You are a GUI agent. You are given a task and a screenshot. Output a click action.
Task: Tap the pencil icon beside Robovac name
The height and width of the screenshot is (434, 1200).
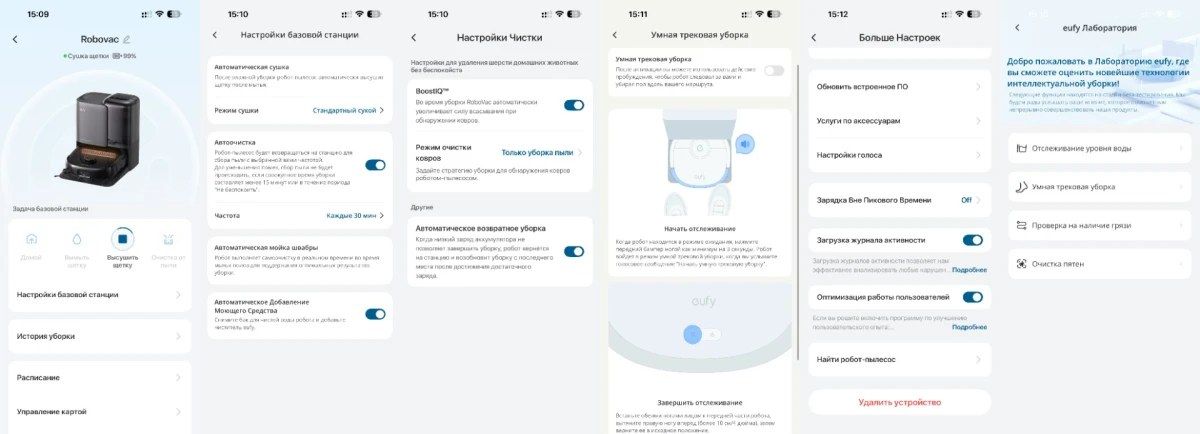pos(126,39)
